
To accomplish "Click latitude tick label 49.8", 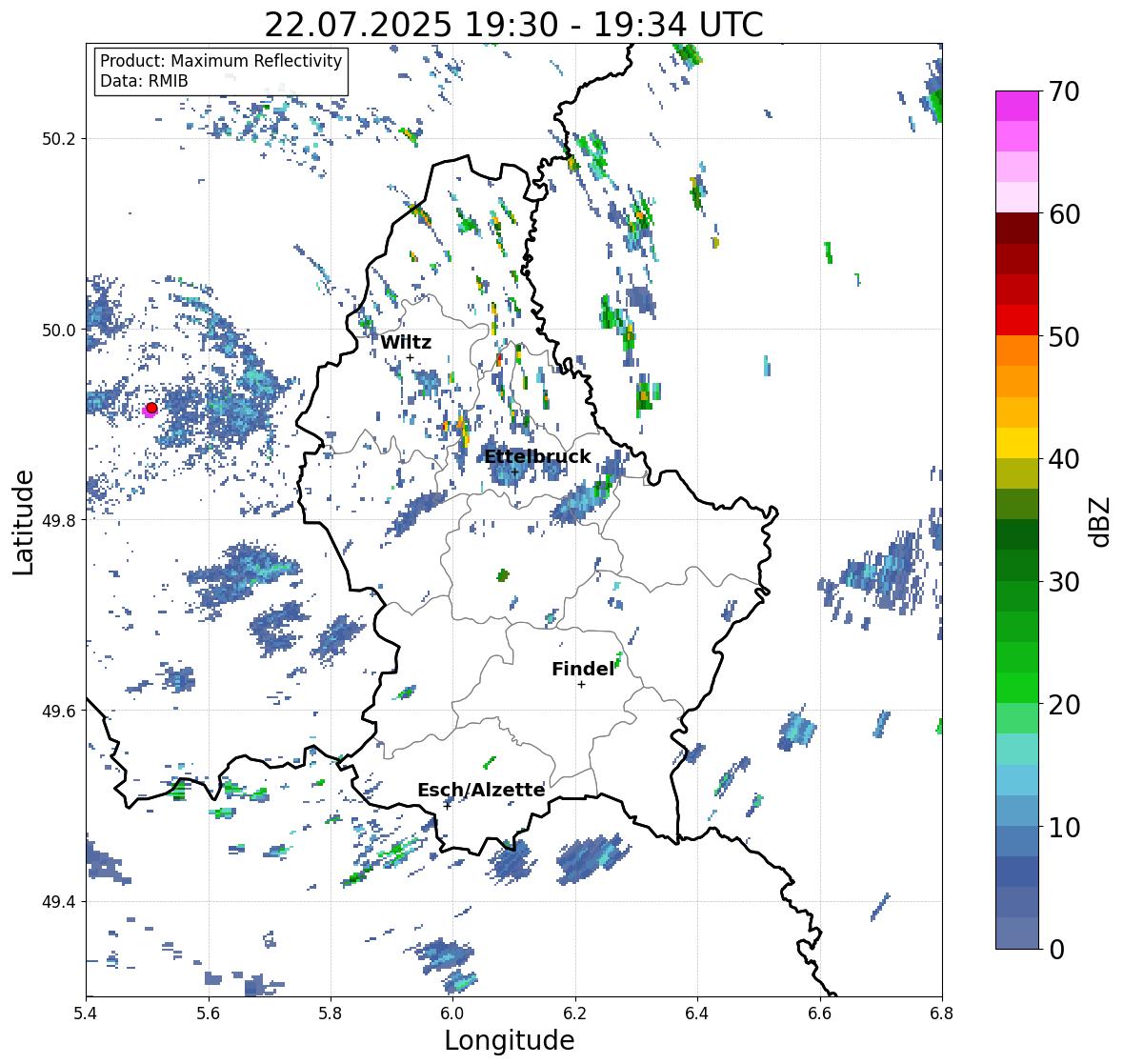I will [59, 520].
